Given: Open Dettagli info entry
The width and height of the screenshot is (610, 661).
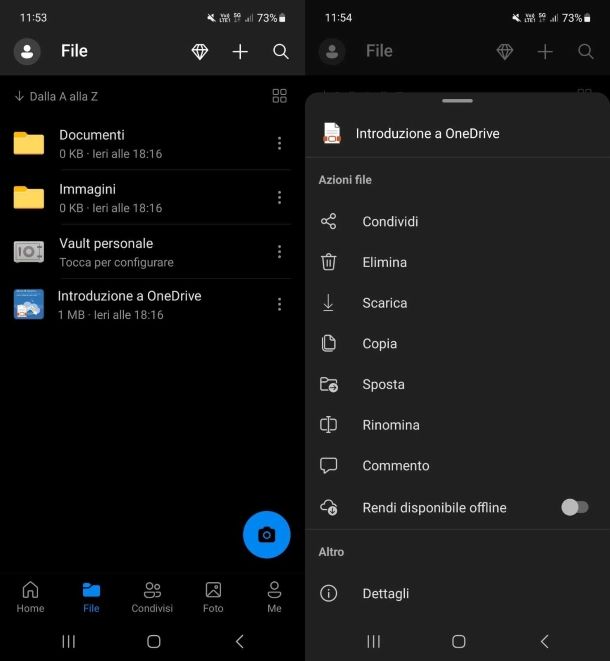Looking at the screenshot, I should [x=457, y=593].
